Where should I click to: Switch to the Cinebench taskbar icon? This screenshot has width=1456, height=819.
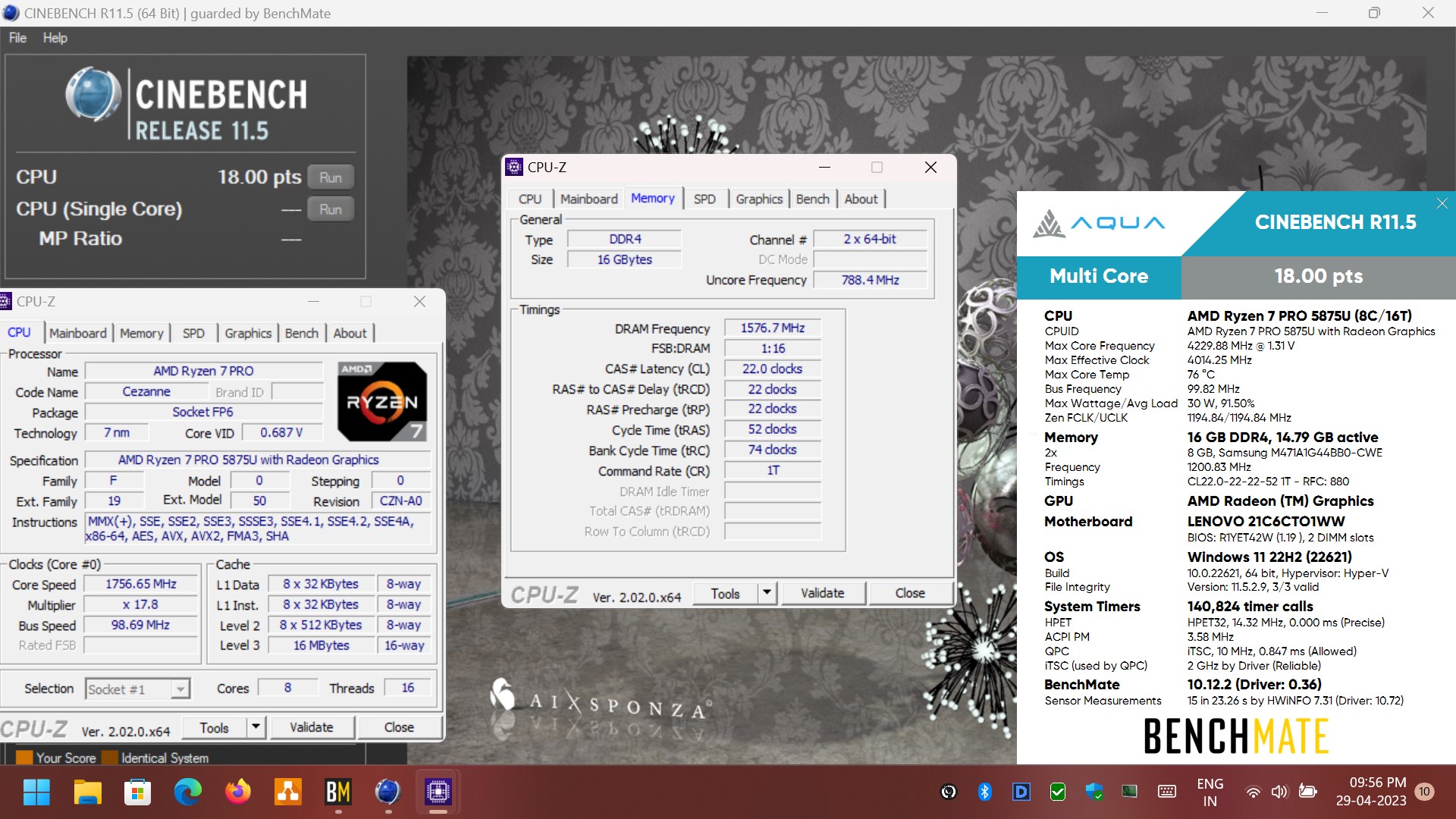388,792
